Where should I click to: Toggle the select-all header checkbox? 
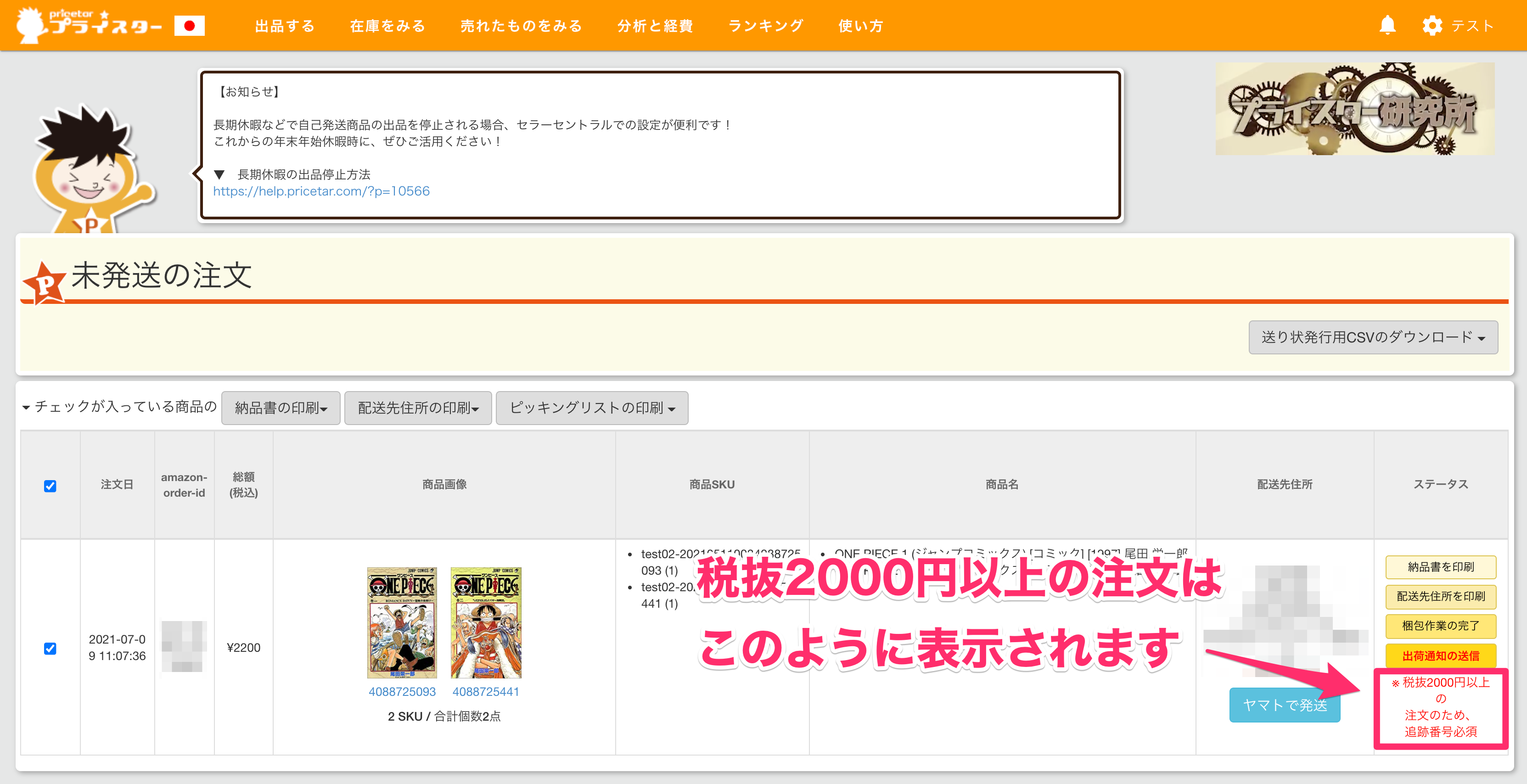point(51,486)
